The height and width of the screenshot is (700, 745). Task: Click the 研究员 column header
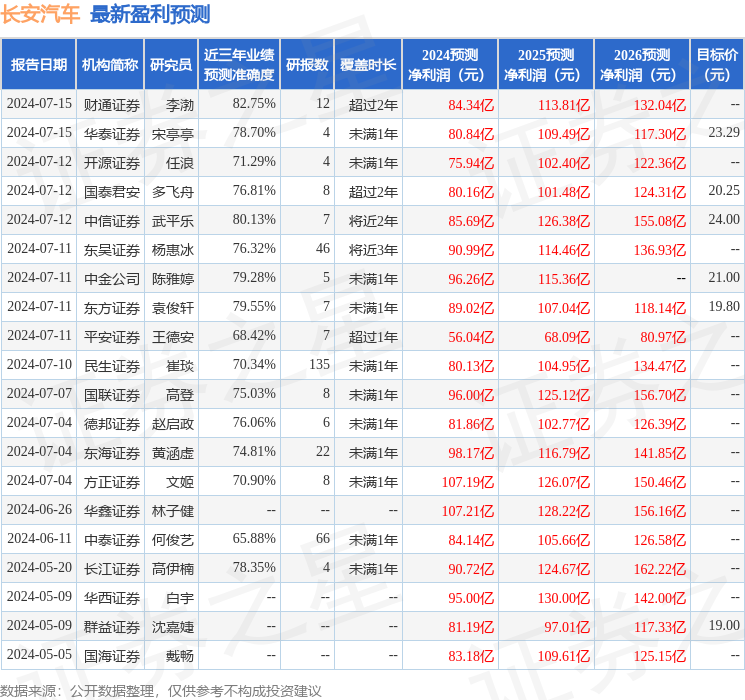point(171,65)
